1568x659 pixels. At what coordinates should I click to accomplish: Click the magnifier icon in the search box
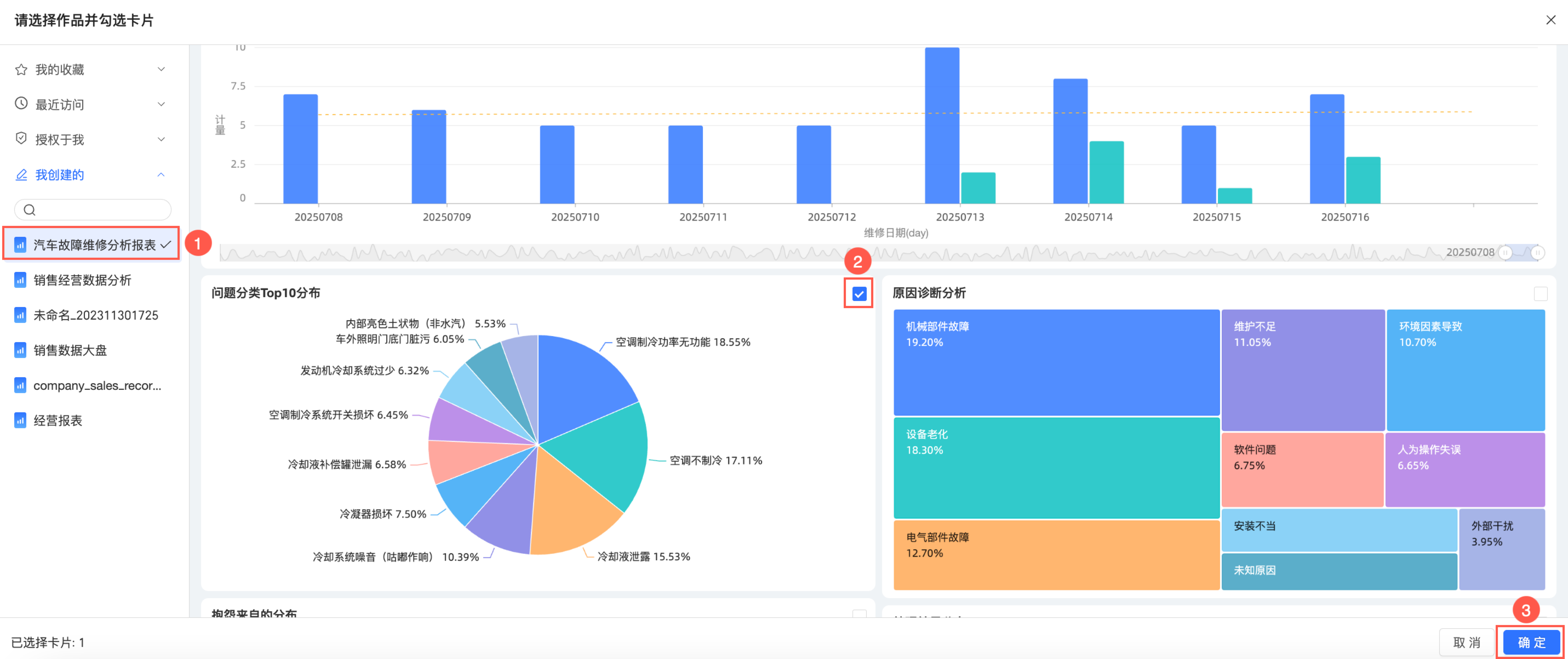(29, 210)
